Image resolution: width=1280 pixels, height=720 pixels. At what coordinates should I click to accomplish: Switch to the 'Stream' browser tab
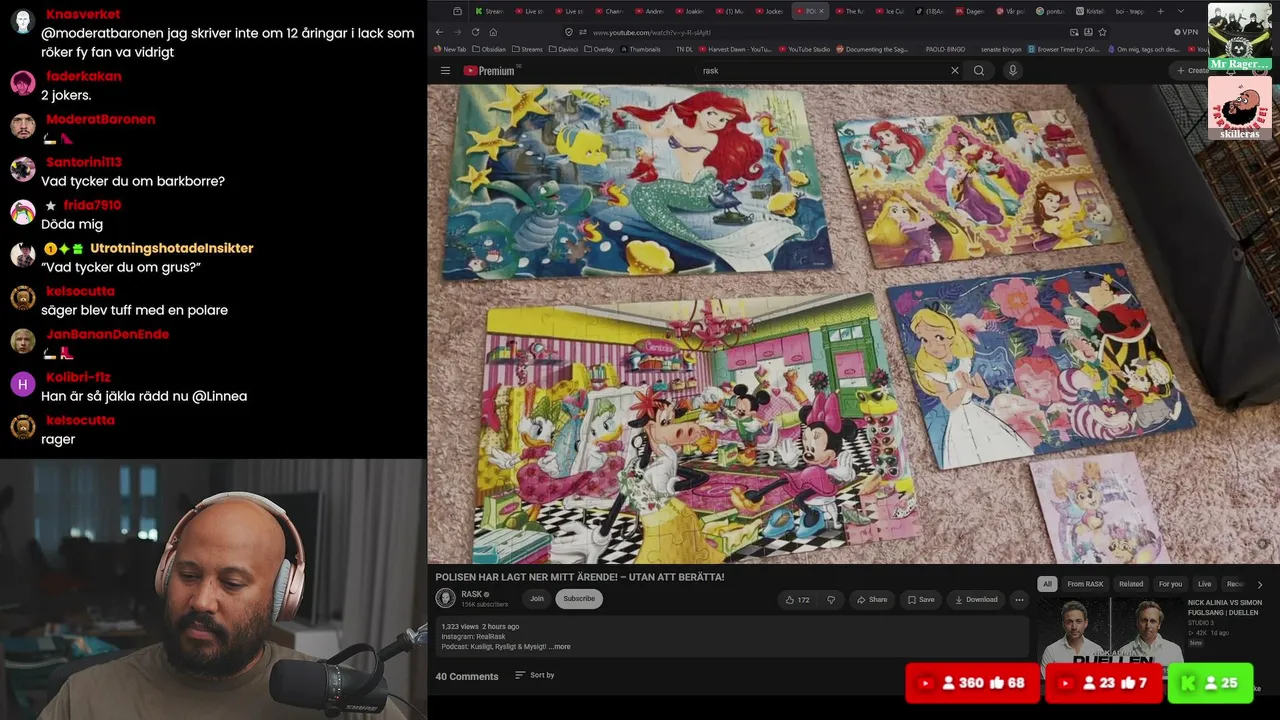tap(488, 11)
